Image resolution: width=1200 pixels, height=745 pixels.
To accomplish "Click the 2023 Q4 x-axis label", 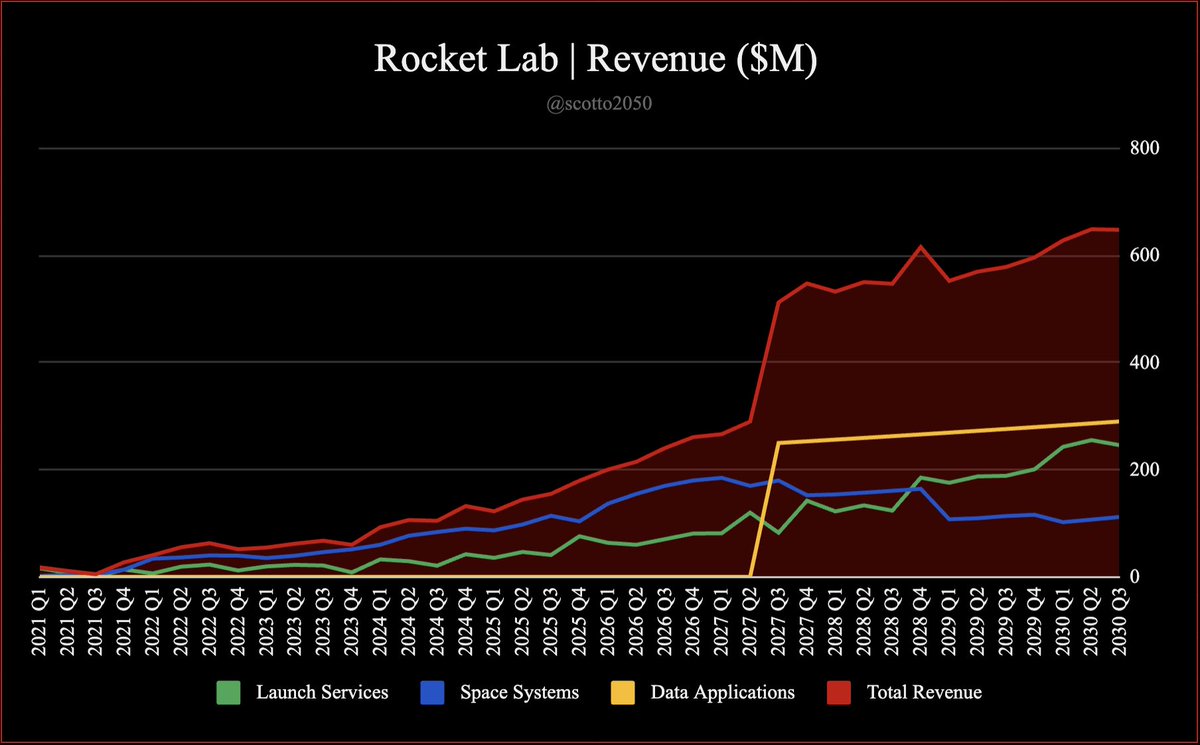I will coord(352,623).
